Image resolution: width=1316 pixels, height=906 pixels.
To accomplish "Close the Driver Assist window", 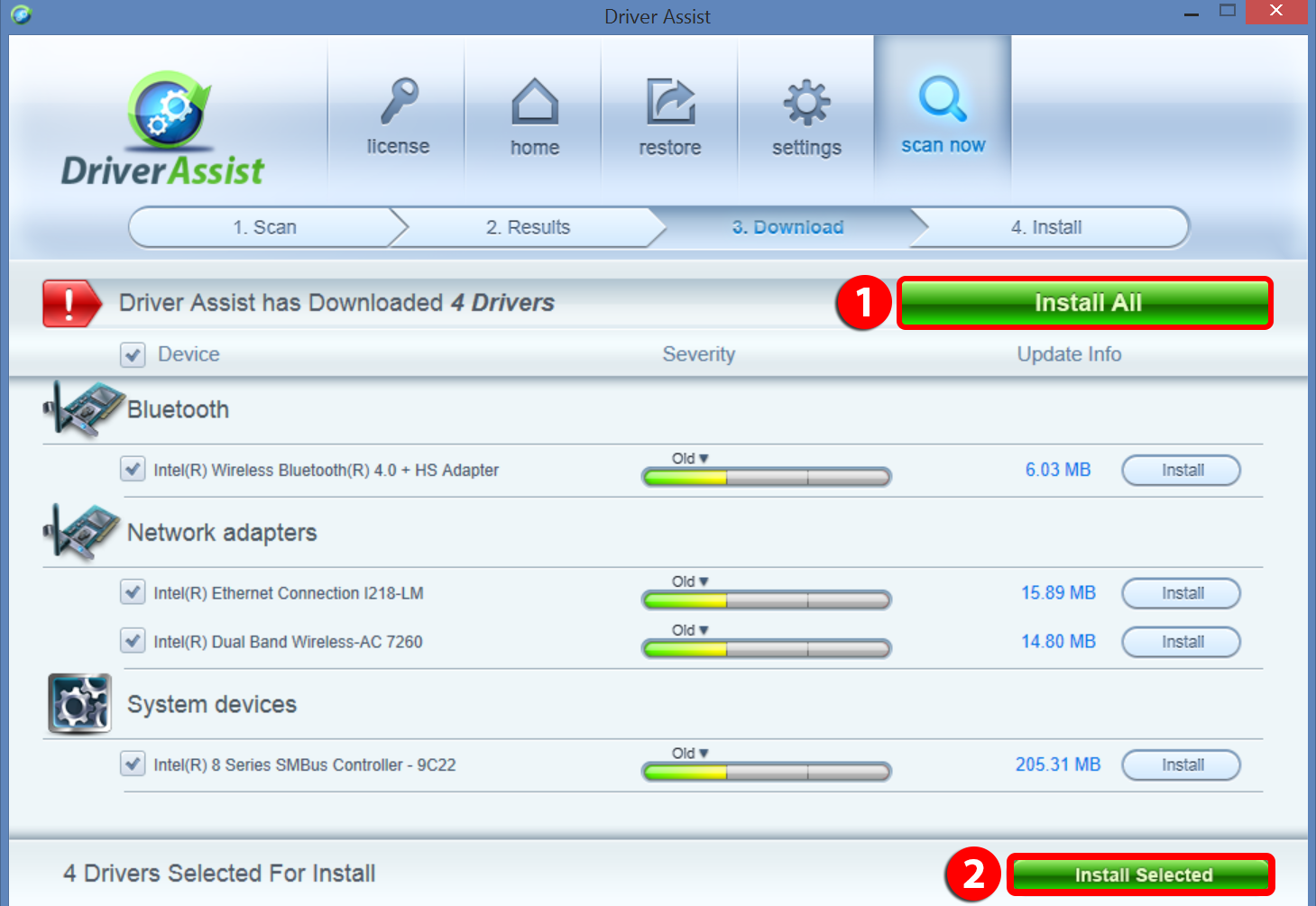I will (x=1275, y=12).
